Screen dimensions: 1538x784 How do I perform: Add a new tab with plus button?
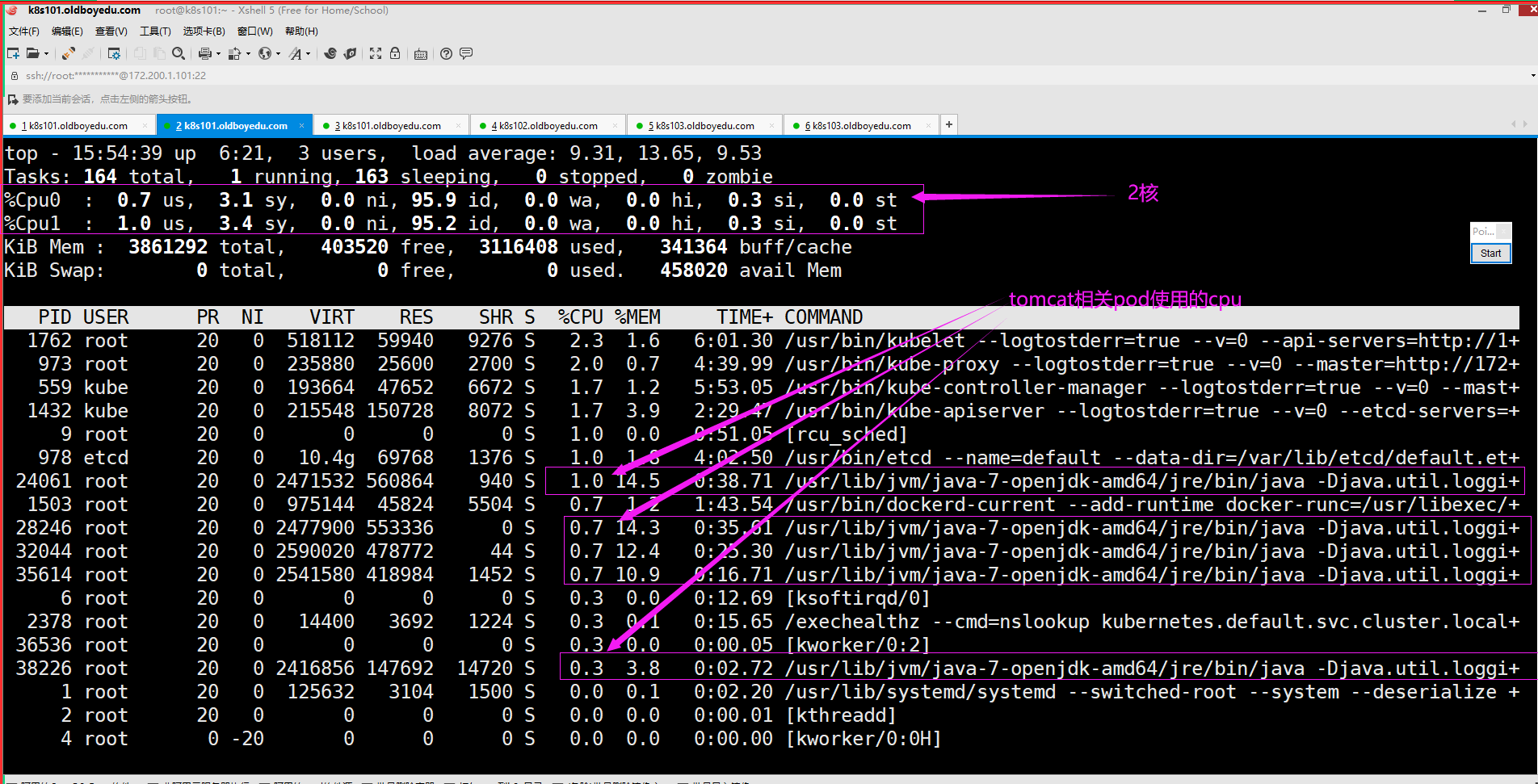click(949, 124)
